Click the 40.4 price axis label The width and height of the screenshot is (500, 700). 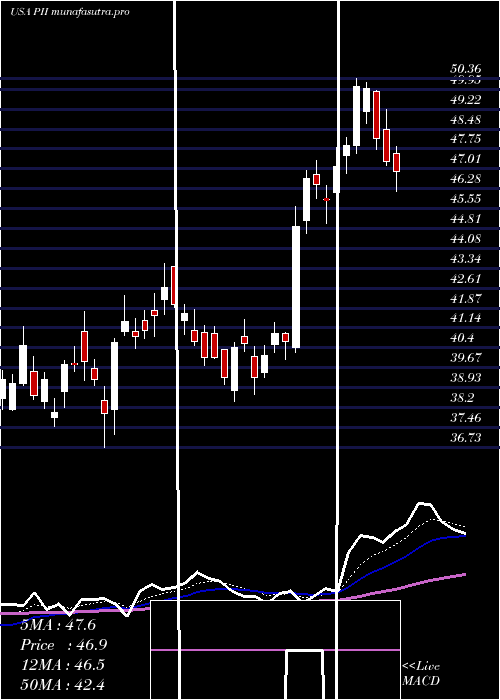tap(462, 338)
